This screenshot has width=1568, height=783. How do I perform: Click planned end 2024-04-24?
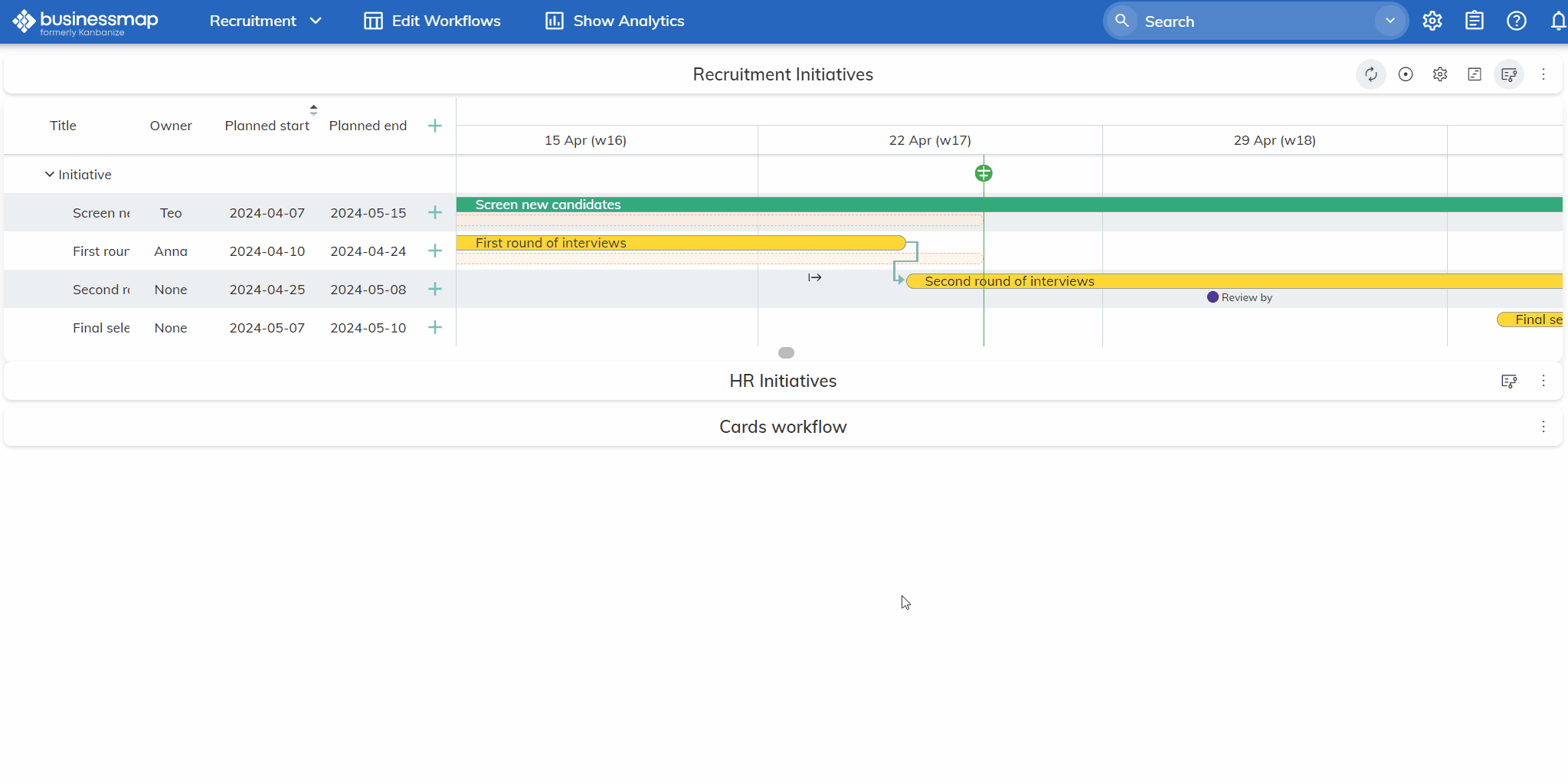[x=368, y=251]
